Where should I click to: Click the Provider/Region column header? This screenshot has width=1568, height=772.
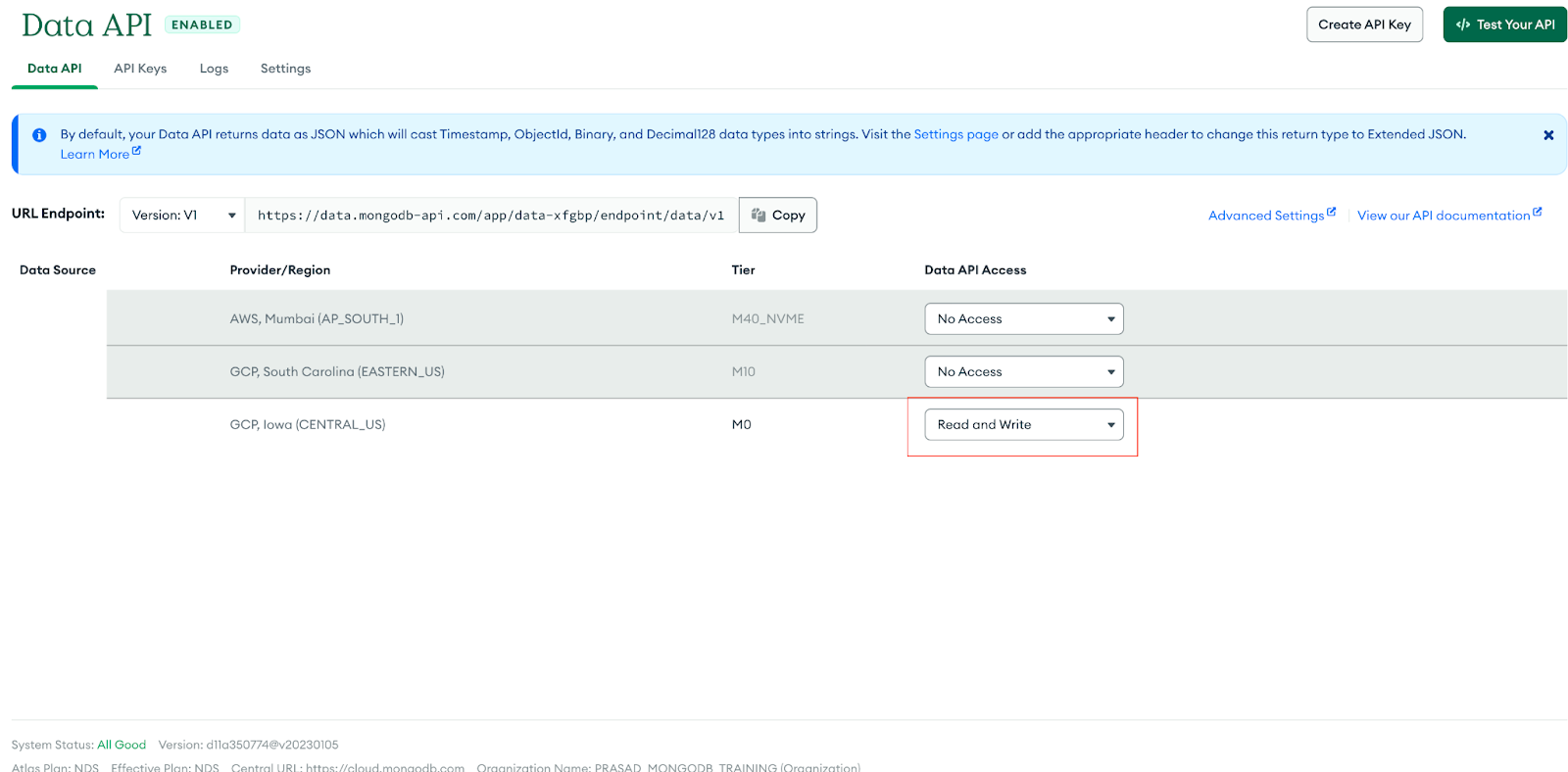pyautogui.click(x=279, y=269)
